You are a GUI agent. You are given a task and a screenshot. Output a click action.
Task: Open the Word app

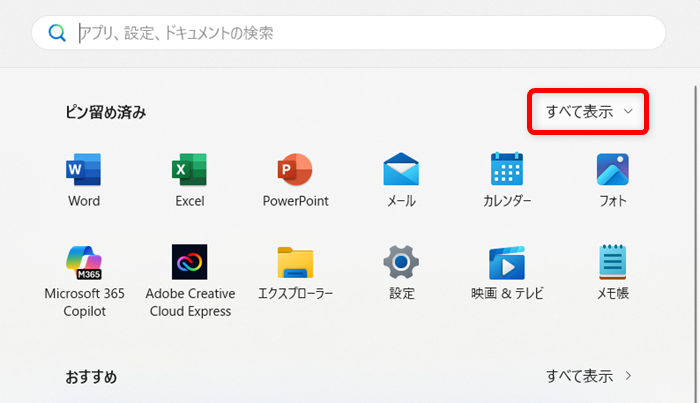84,180
